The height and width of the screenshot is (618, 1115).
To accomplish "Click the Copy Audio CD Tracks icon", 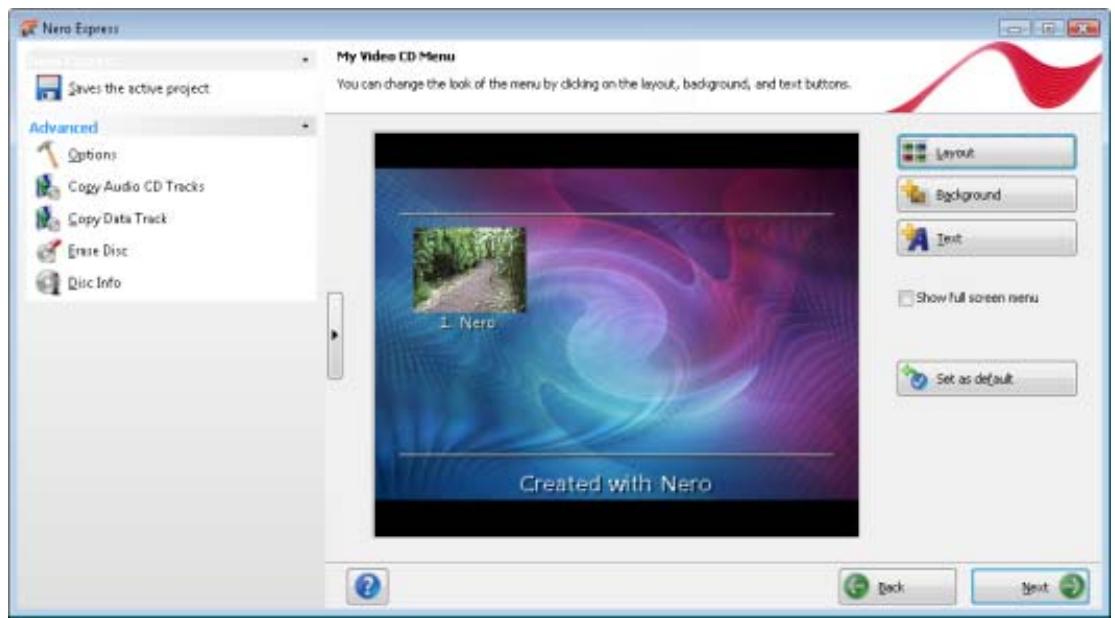I will 48,186.
